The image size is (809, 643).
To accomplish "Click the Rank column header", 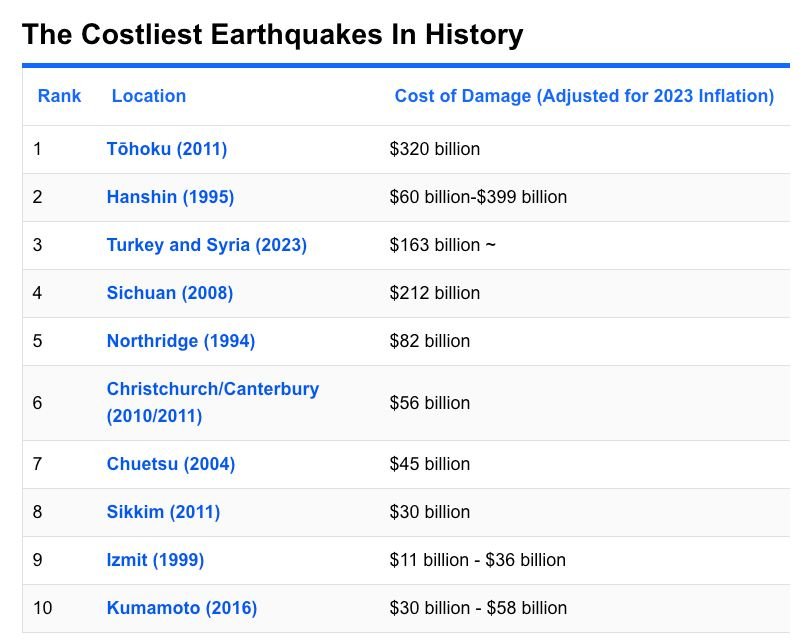I will 59,96.
